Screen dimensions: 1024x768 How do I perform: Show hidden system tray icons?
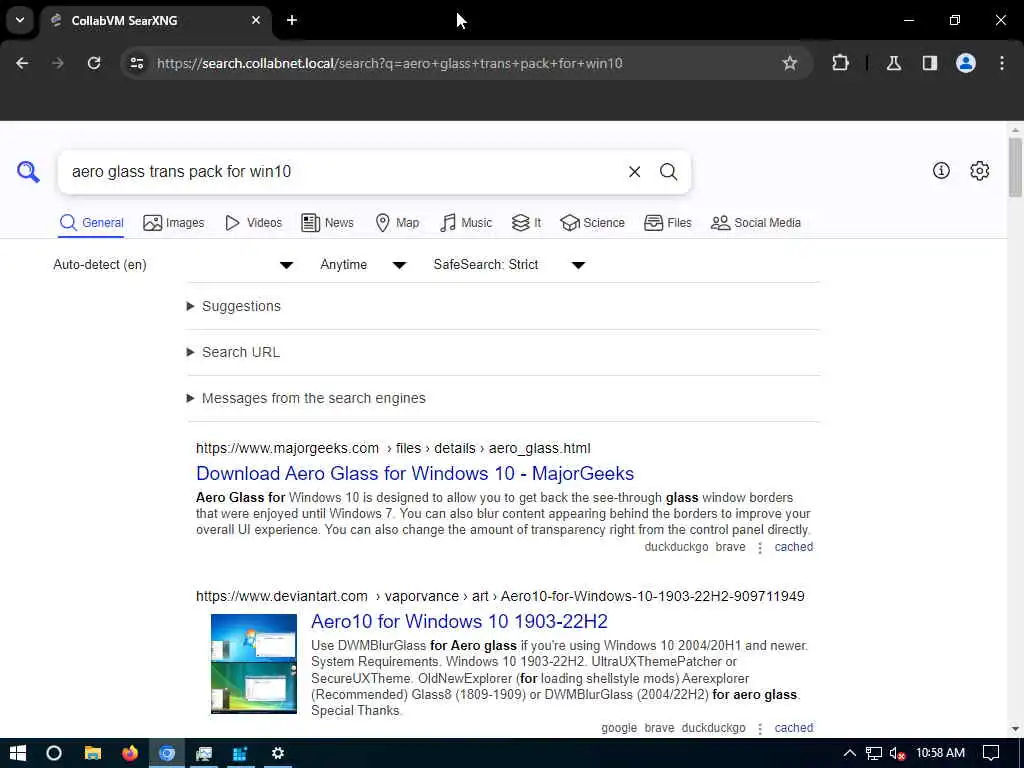coord(849,753)
